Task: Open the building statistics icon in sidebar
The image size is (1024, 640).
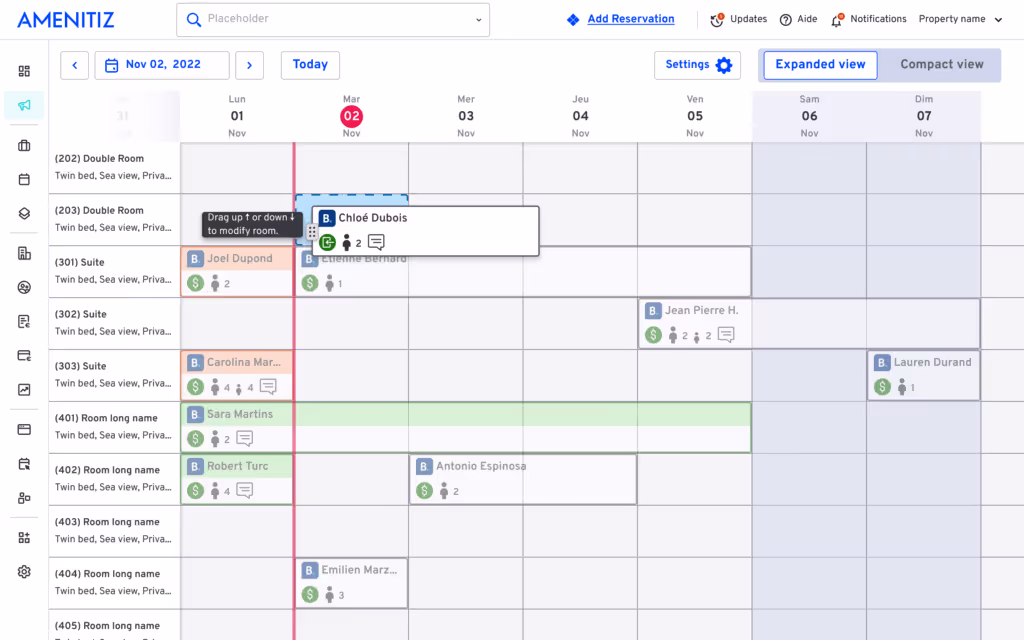Action: tap(22, 253)
